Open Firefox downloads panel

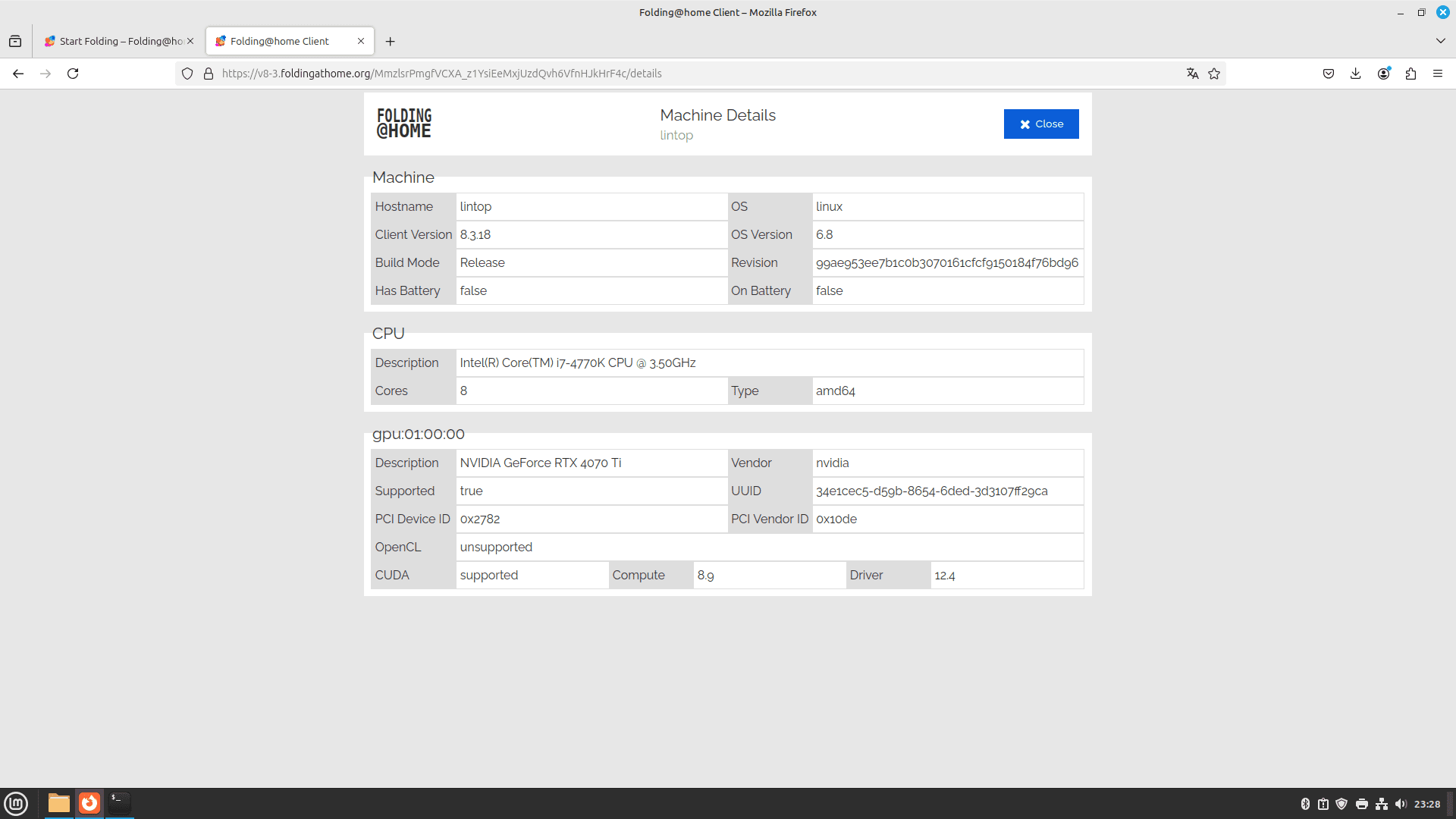[1355, 74]
